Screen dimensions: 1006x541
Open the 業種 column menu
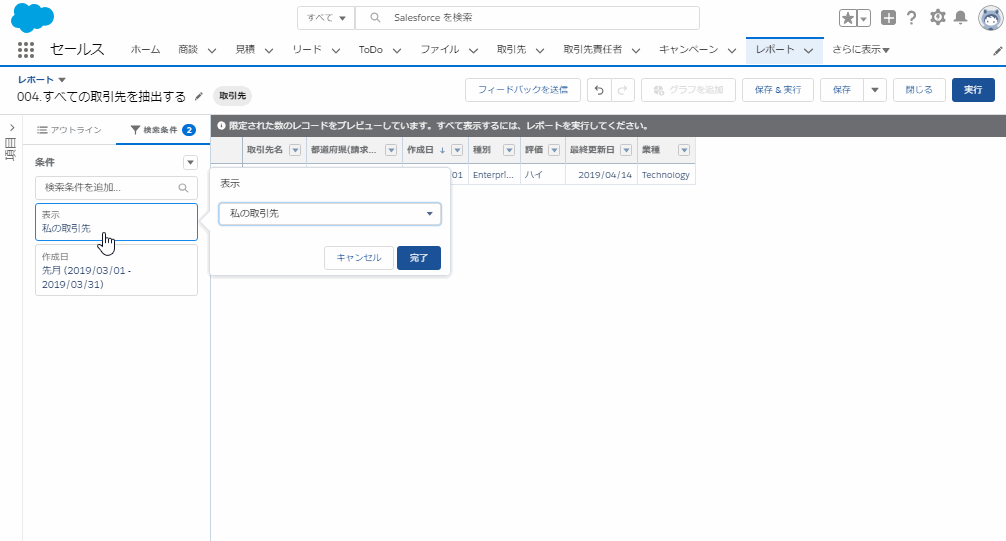pyautogui.click(x=684, y=150)
